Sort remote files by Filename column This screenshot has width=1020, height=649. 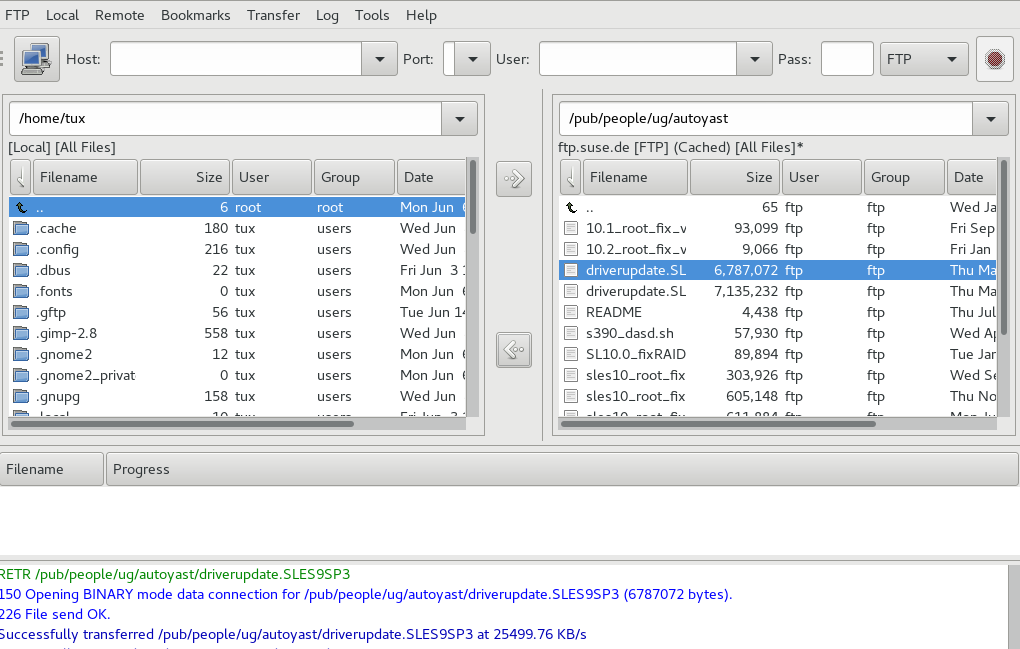[x=635, y=177]
